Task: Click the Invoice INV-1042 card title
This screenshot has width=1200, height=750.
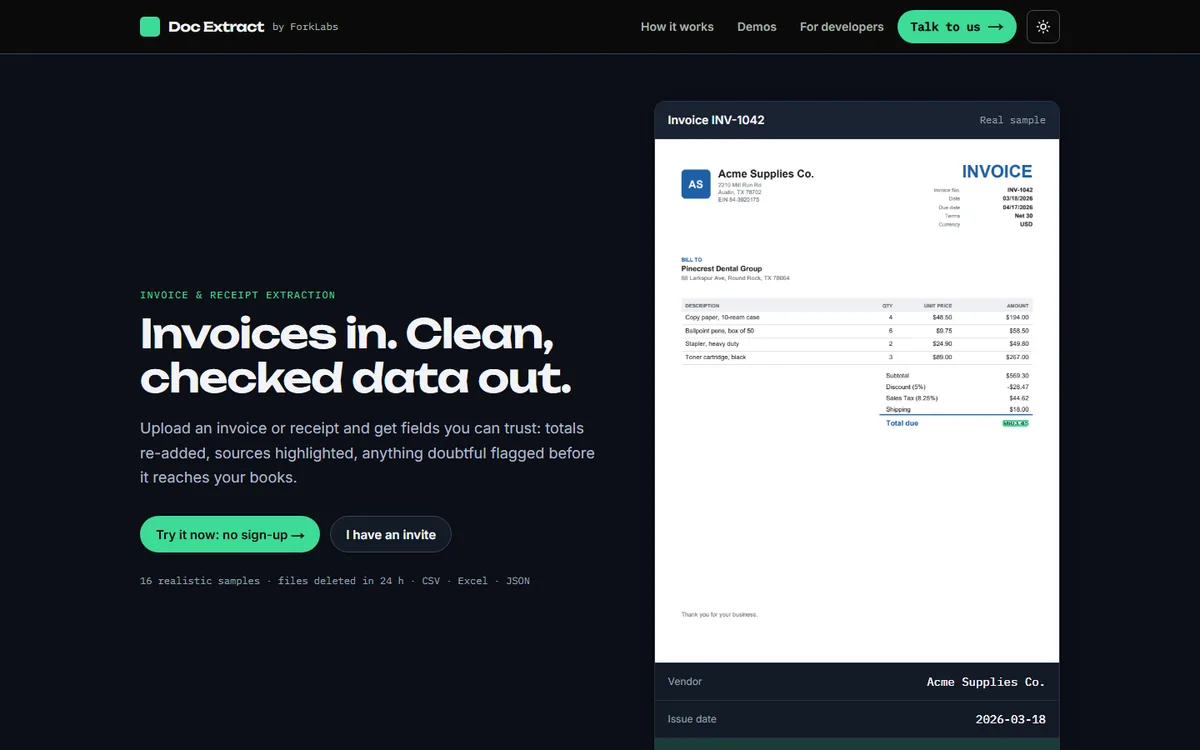Action: [x=716, y=120]
